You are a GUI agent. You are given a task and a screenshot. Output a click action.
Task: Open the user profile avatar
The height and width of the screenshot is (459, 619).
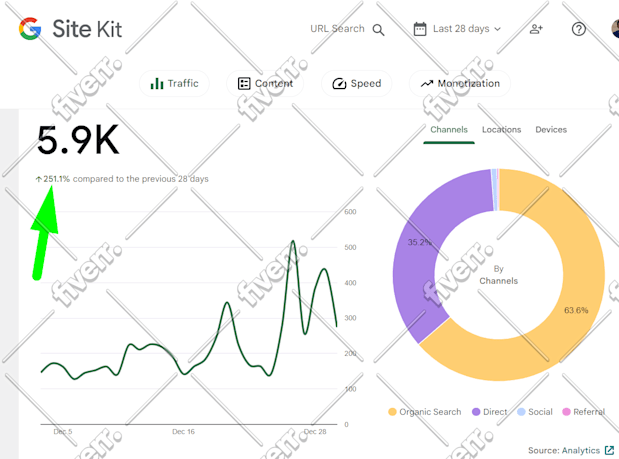click(615, 29)
